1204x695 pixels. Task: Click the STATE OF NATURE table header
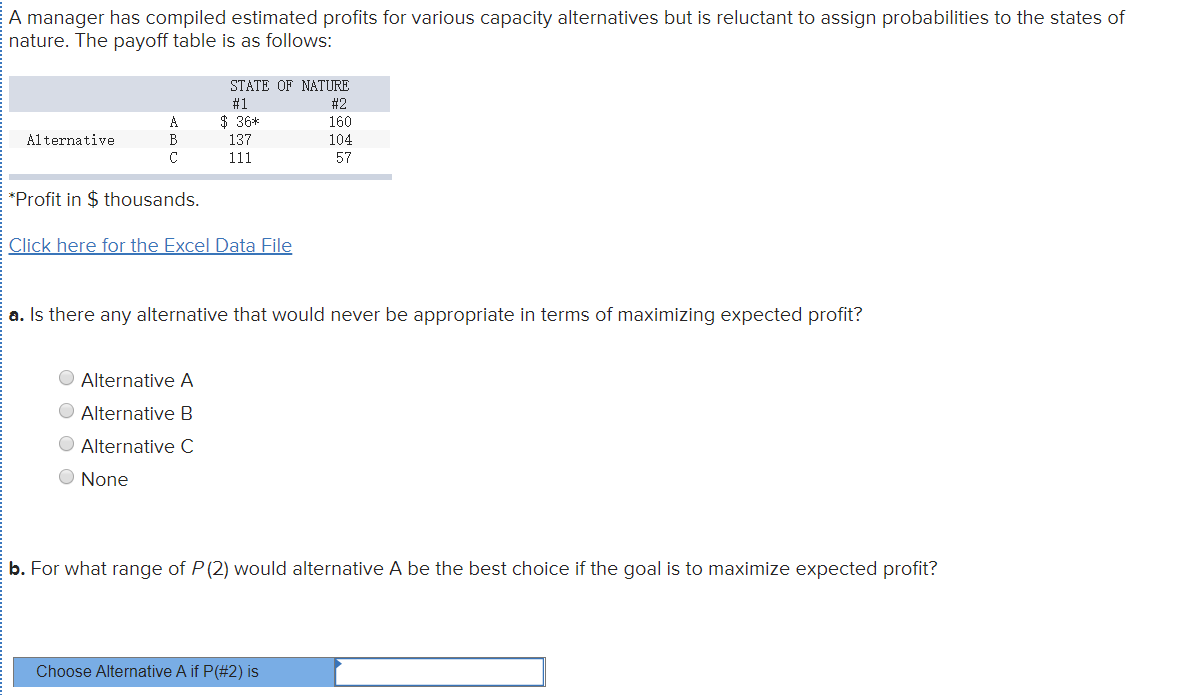click(290, 85)
